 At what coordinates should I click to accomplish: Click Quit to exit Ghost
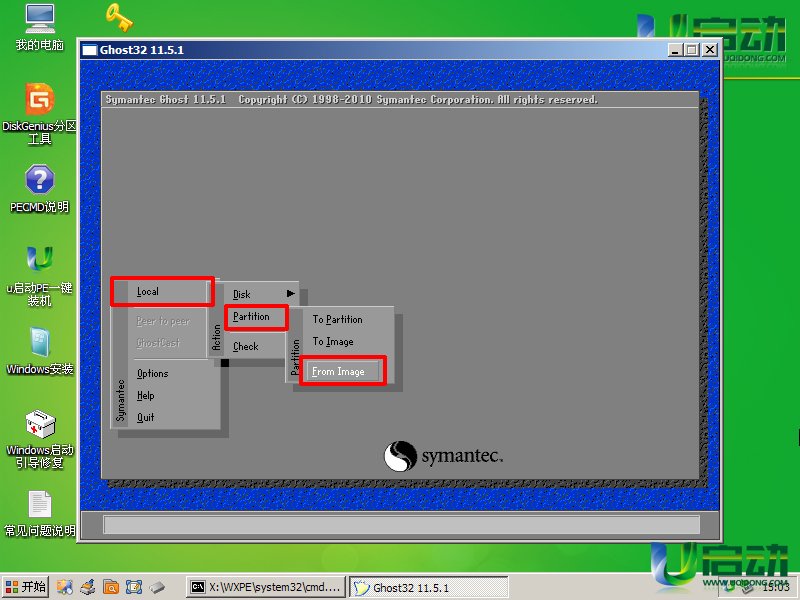pos(146,418)
